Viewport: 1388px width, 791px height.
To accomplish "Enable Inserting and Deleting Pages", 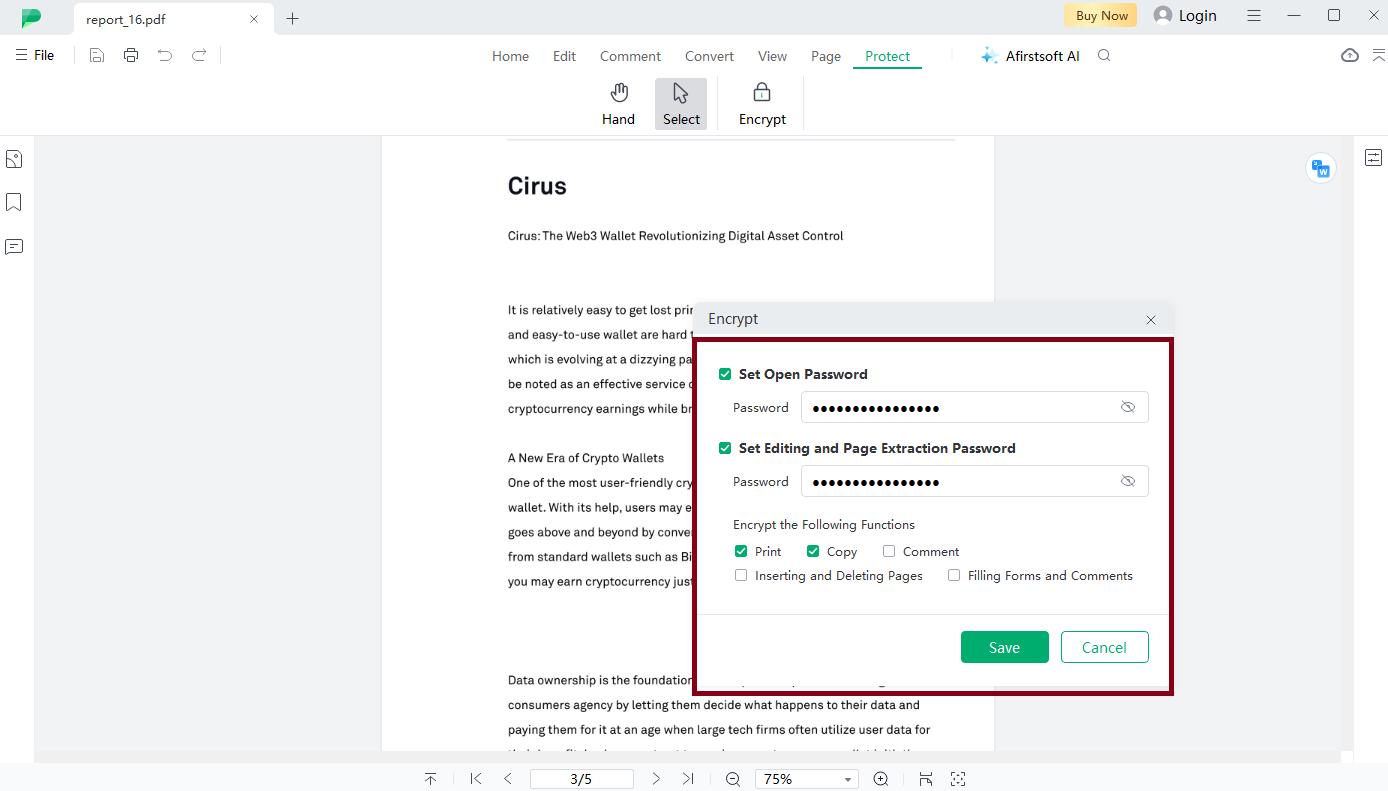I will click(741, 575).
